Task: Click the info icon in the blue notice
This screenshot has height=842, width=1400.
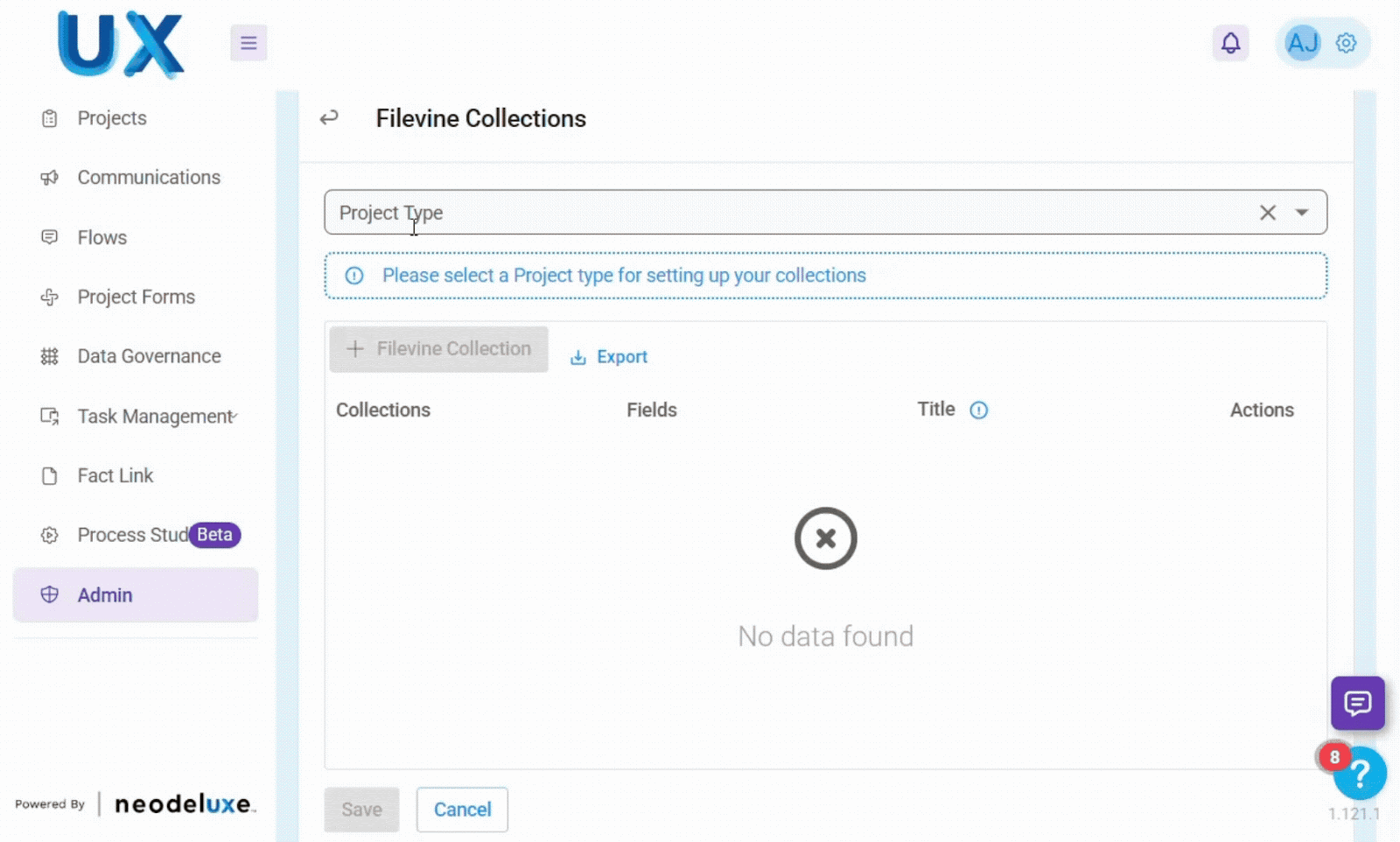Action: 354,276
